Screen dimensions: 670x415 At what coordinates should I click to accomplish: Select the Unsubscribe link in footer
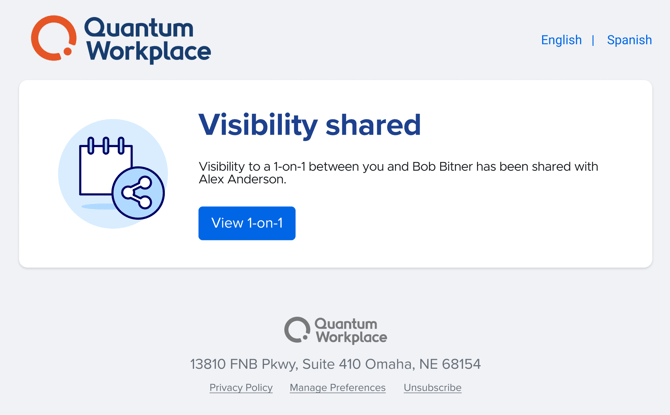pos(432,388)
